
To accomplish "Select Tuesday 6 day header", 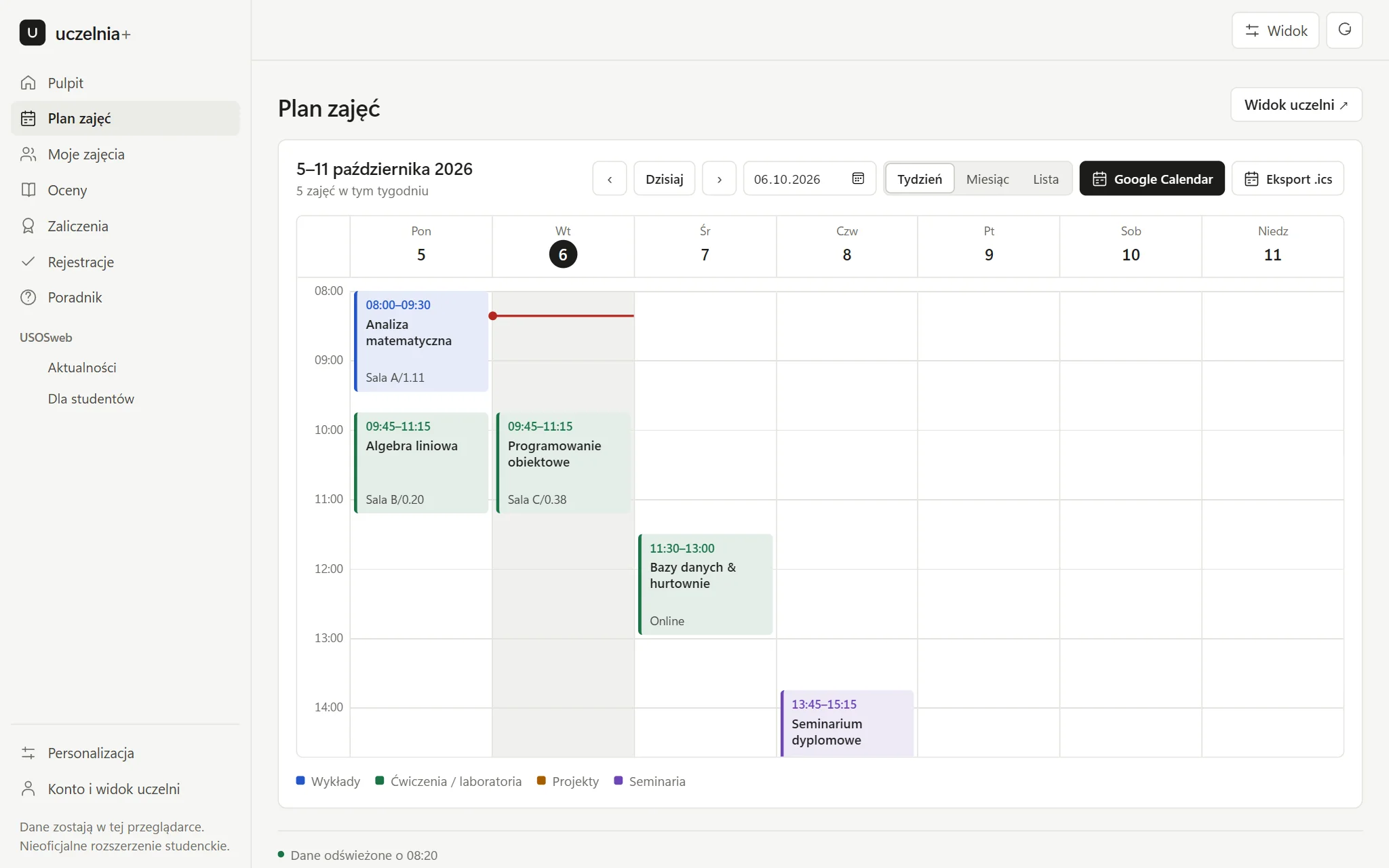I will pyautogui.click(x=563, y=246).
